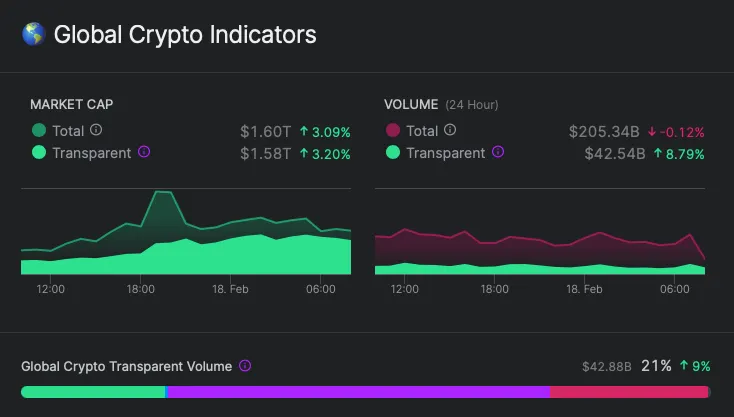
Task: Click purple info icon beside Volume Transparent
Action: 498,153
